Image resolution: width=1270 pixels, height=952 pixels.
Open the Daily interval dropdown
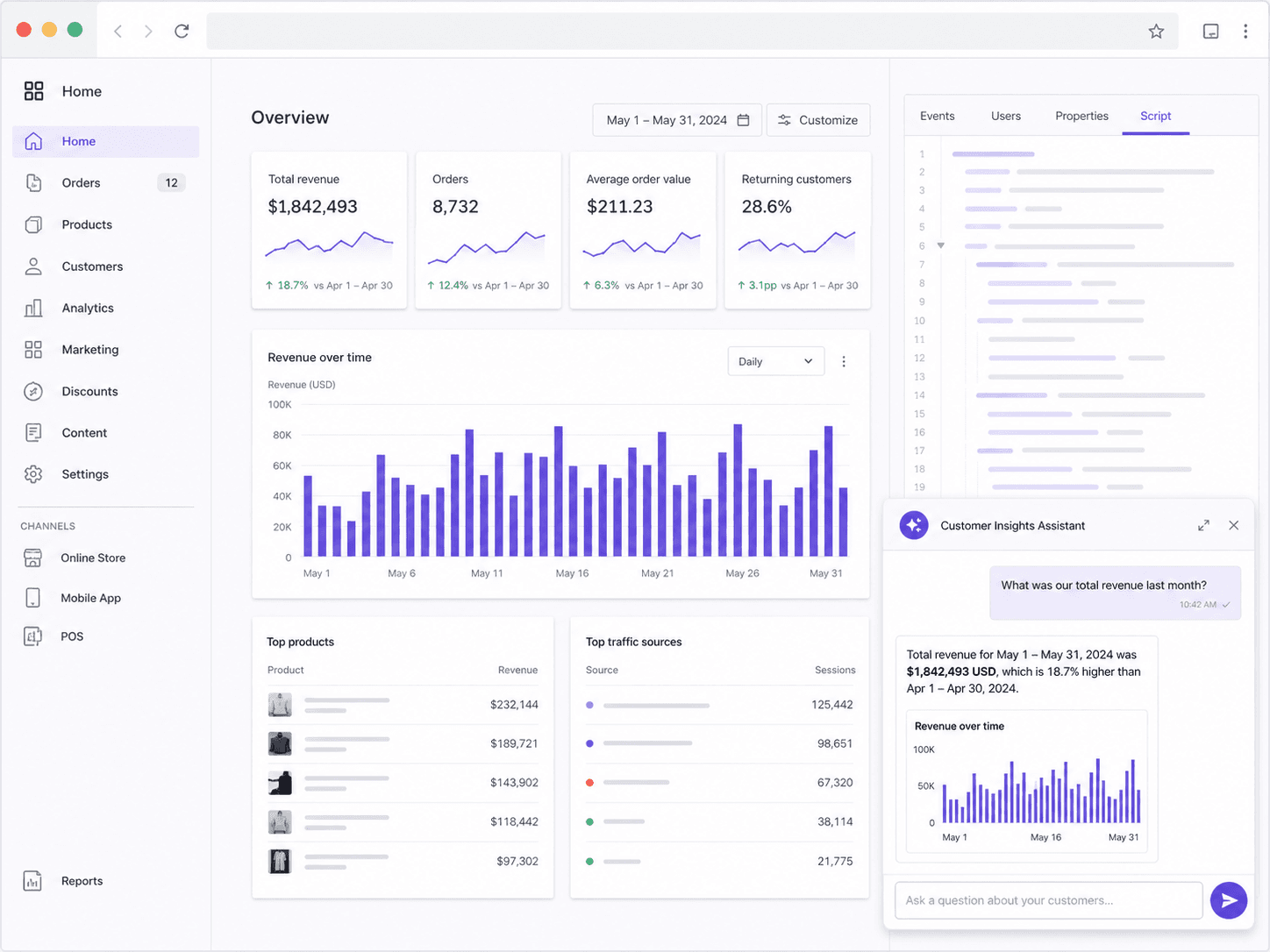click(x=776, y=361)
